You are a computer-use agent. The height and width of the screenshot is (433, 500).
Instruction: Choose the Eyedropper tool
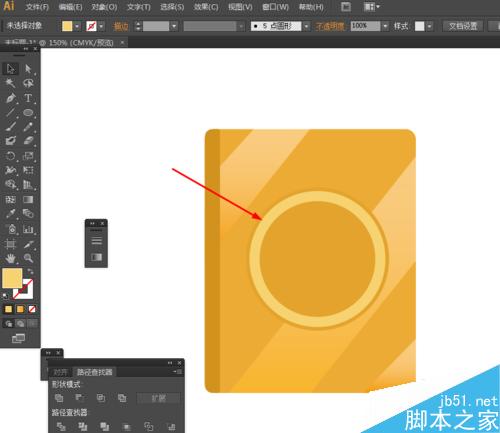tap(10, 214)
